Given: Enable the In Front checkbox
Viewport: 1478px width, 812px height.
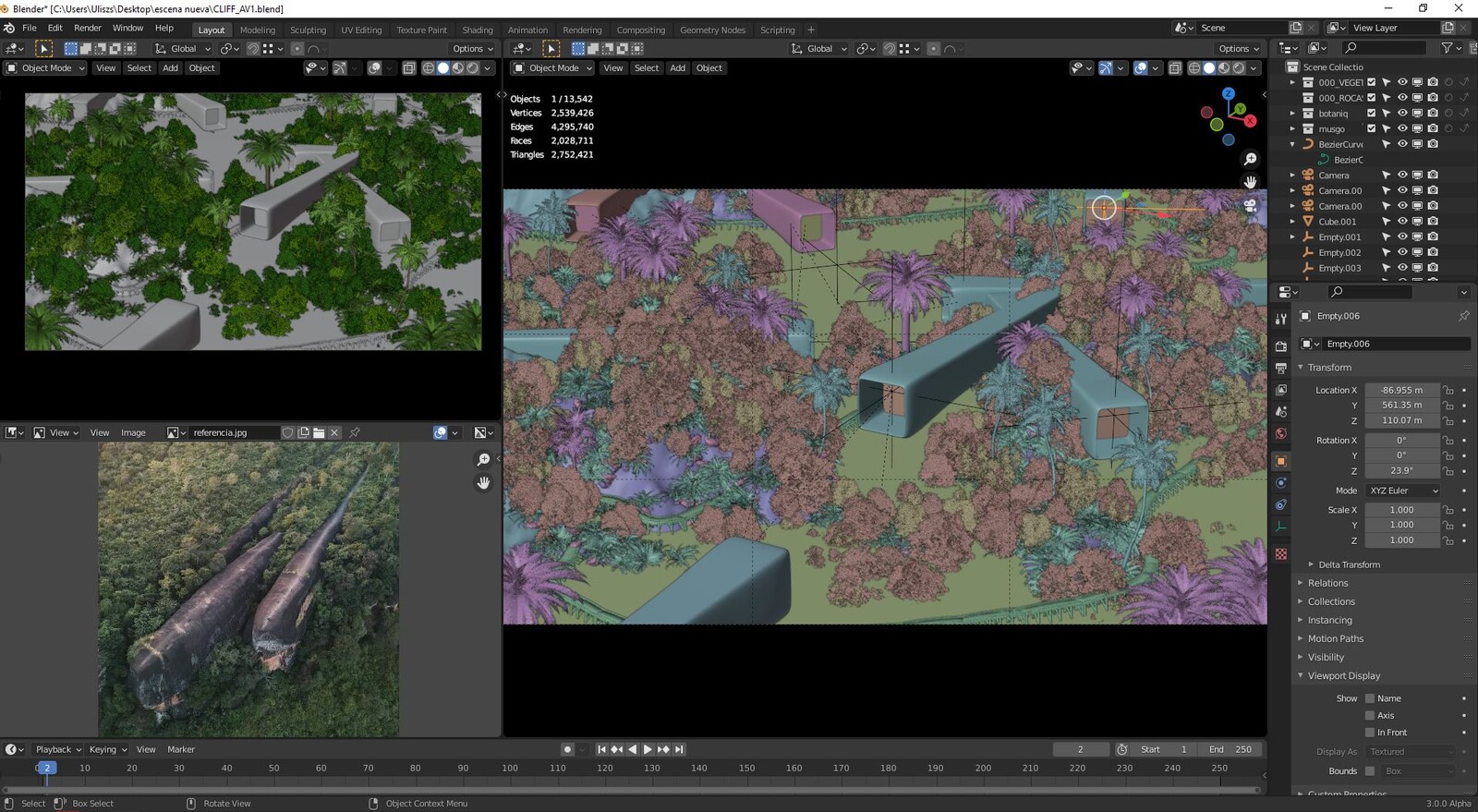Looking at the screenshot, I should point(1370,733).
